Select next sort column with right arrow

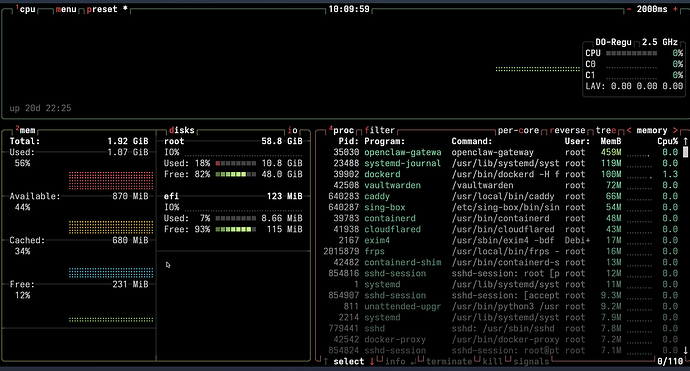pos(675,130)
